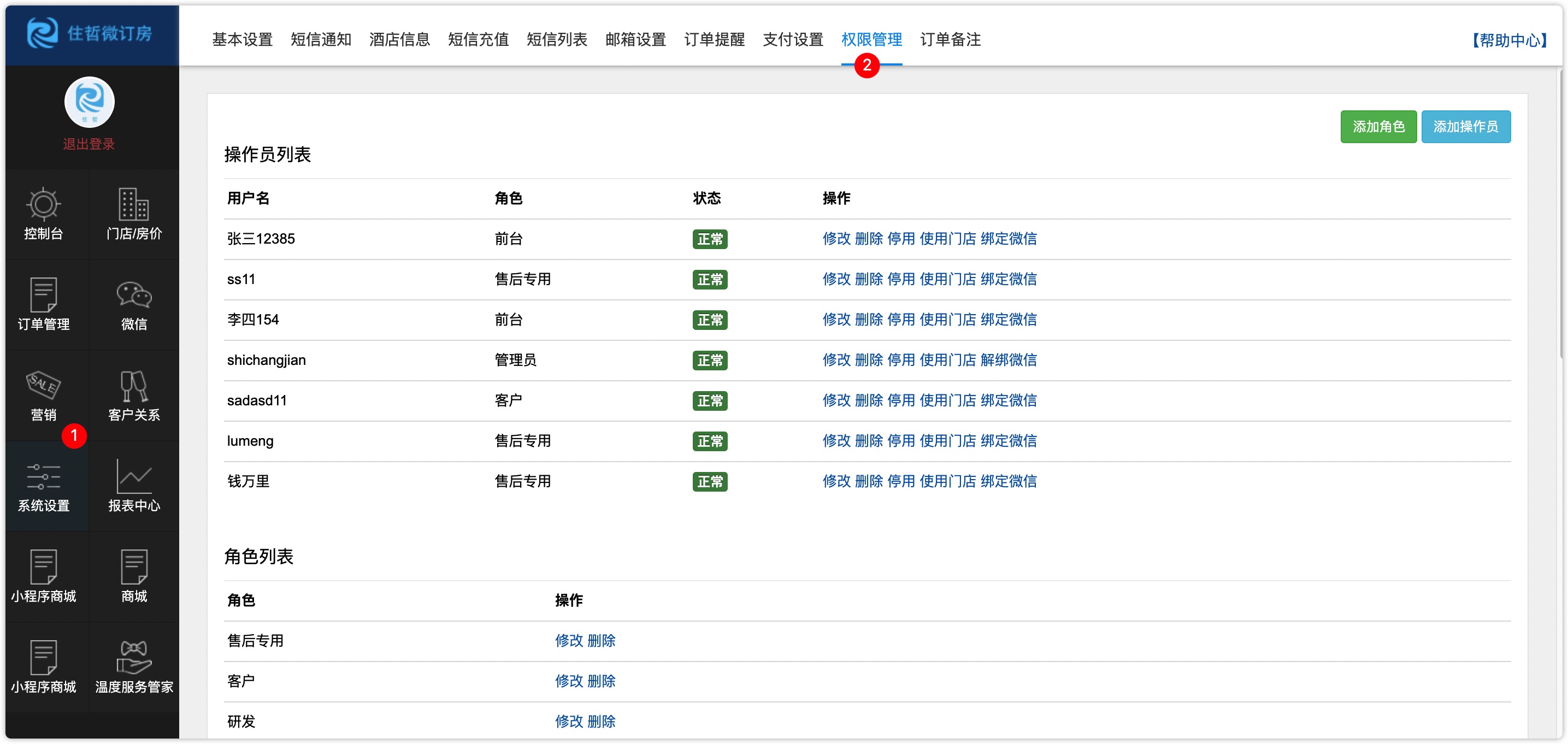
Task: Click username cell 钱万里
Action: point(249,481)
